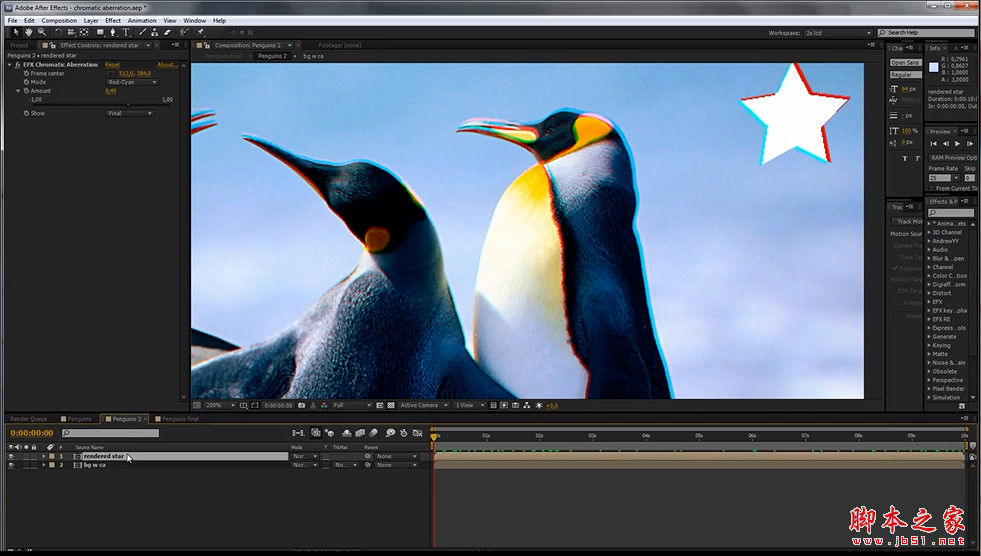Open the Layer menu
This screenshot has width=981, height=556.
91,21
